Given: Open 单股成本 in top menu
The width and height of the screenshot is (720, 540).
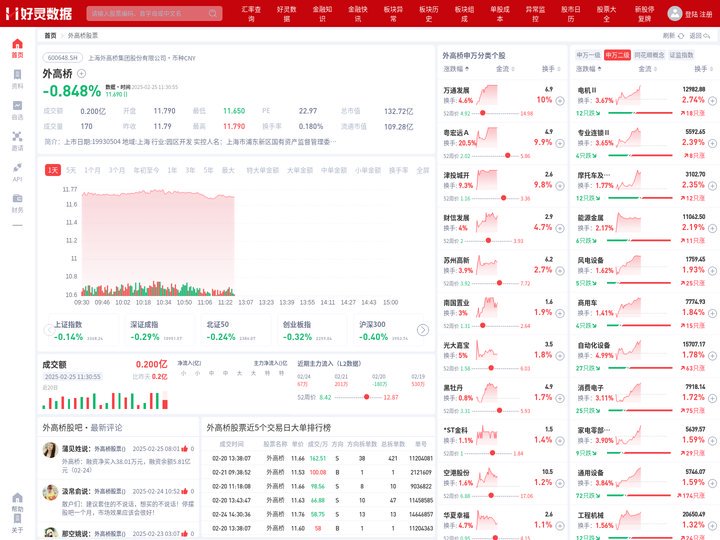Looking at the screenshot, I should 500,14.
